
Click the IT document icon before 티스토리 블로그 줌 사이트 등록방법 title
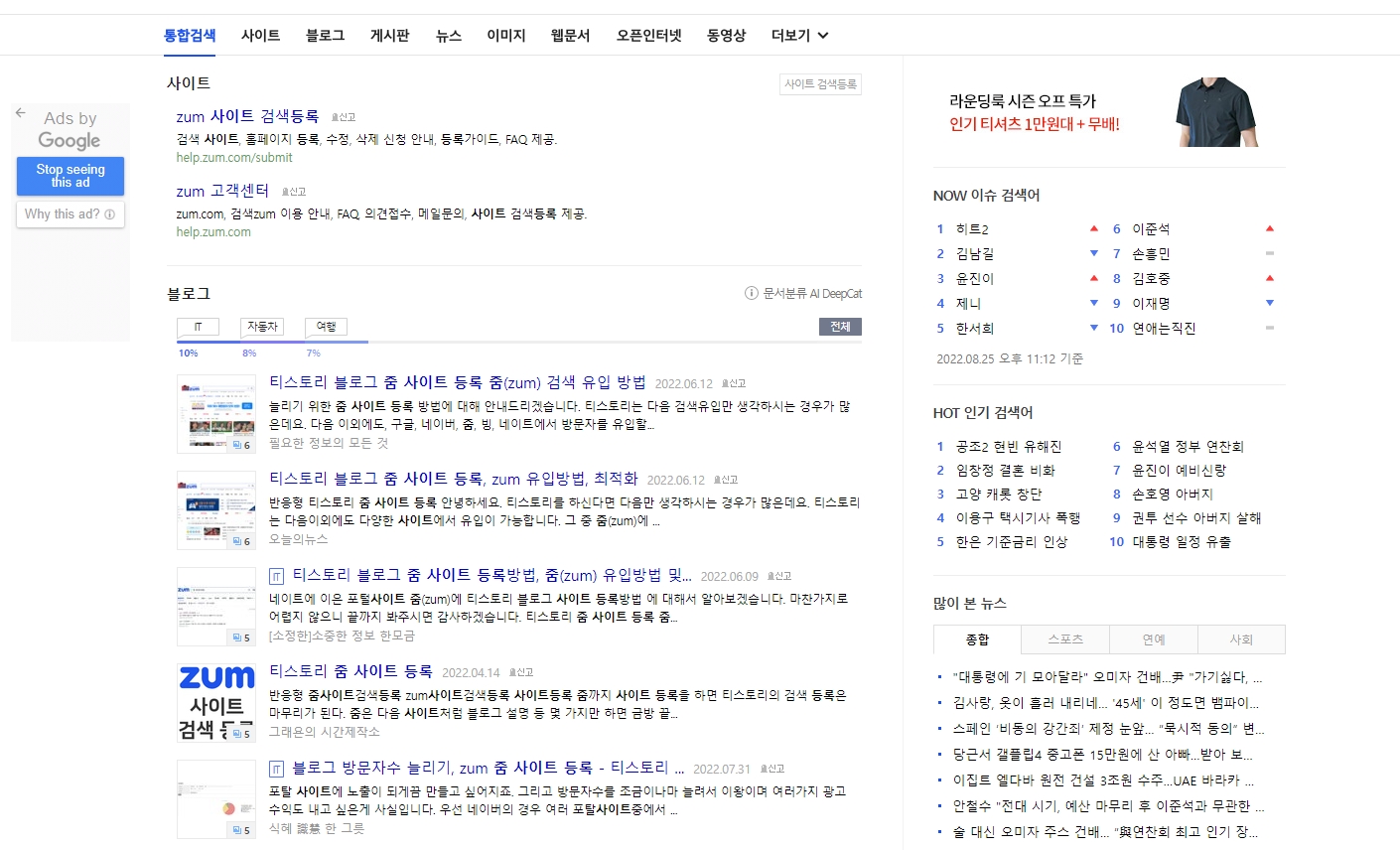click(x=277, y=576)
